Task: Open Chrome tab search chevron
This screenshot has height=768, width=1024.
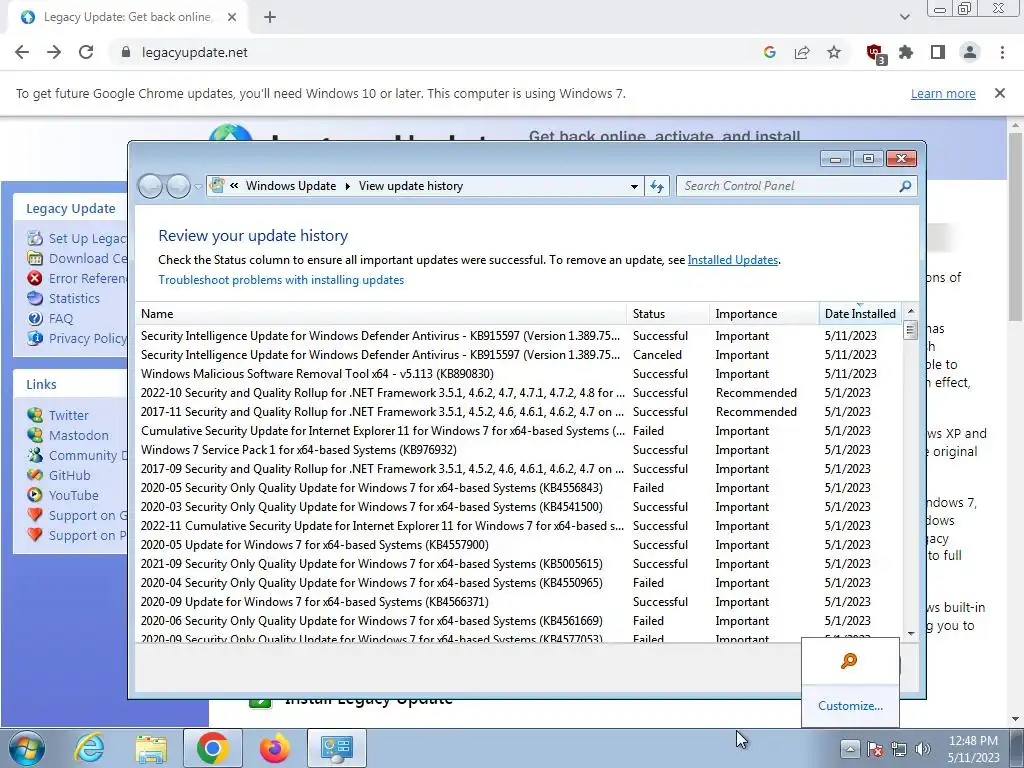Action: [905, 18]
